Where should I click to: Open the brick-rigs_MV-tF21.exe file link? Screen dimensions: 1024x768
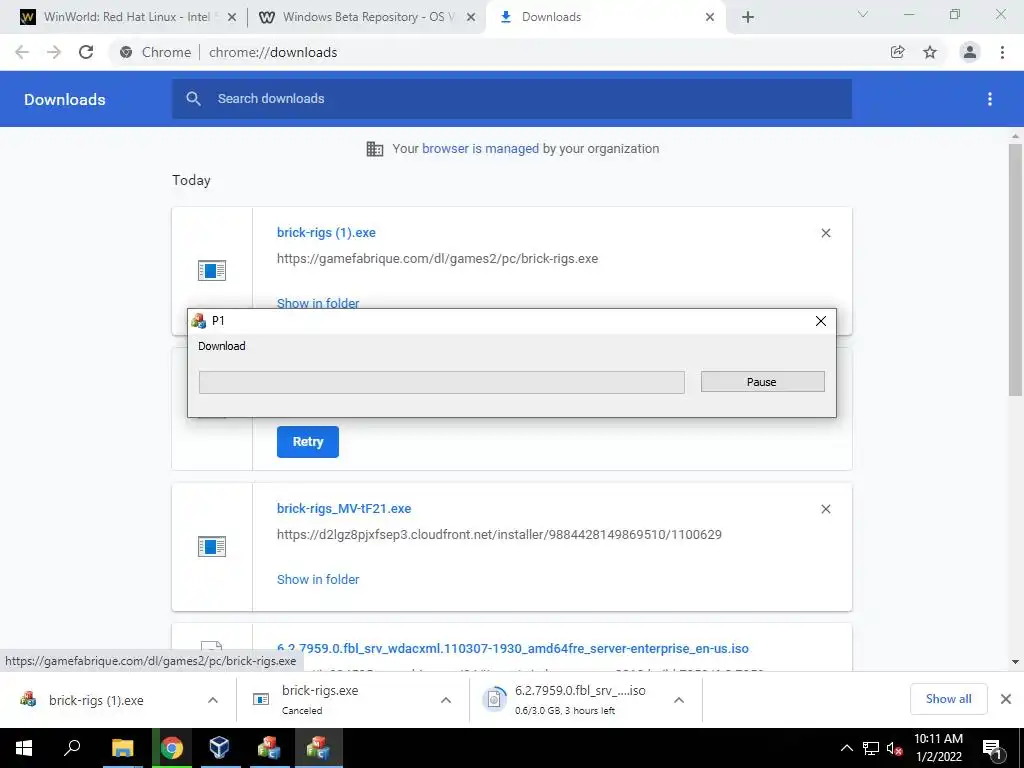[x=344, y=508]
